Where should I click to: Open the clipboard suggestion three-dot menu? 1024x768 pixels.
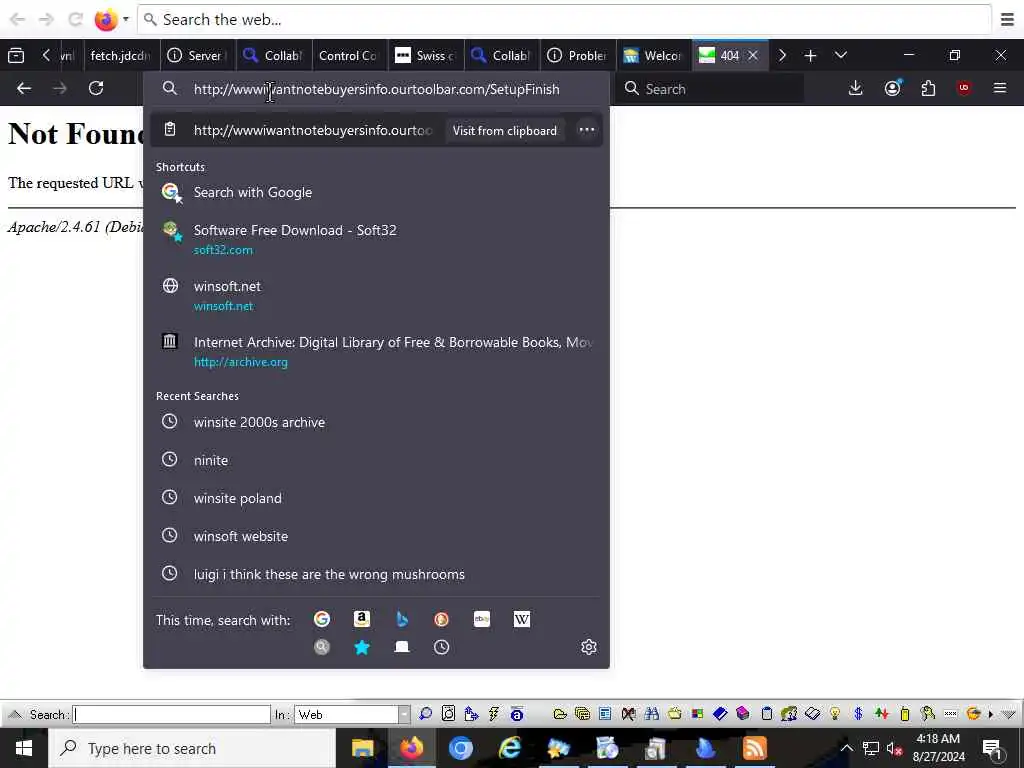pos(586,130)
